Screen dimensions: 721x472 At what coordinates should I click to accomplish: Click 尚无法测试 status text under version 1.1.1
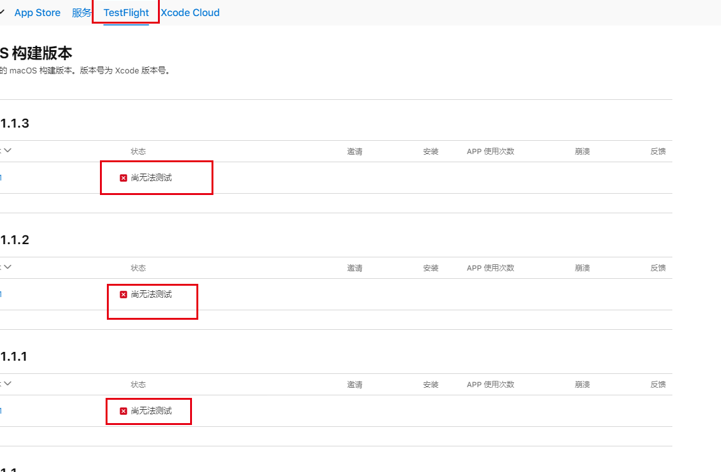[151, 411]
